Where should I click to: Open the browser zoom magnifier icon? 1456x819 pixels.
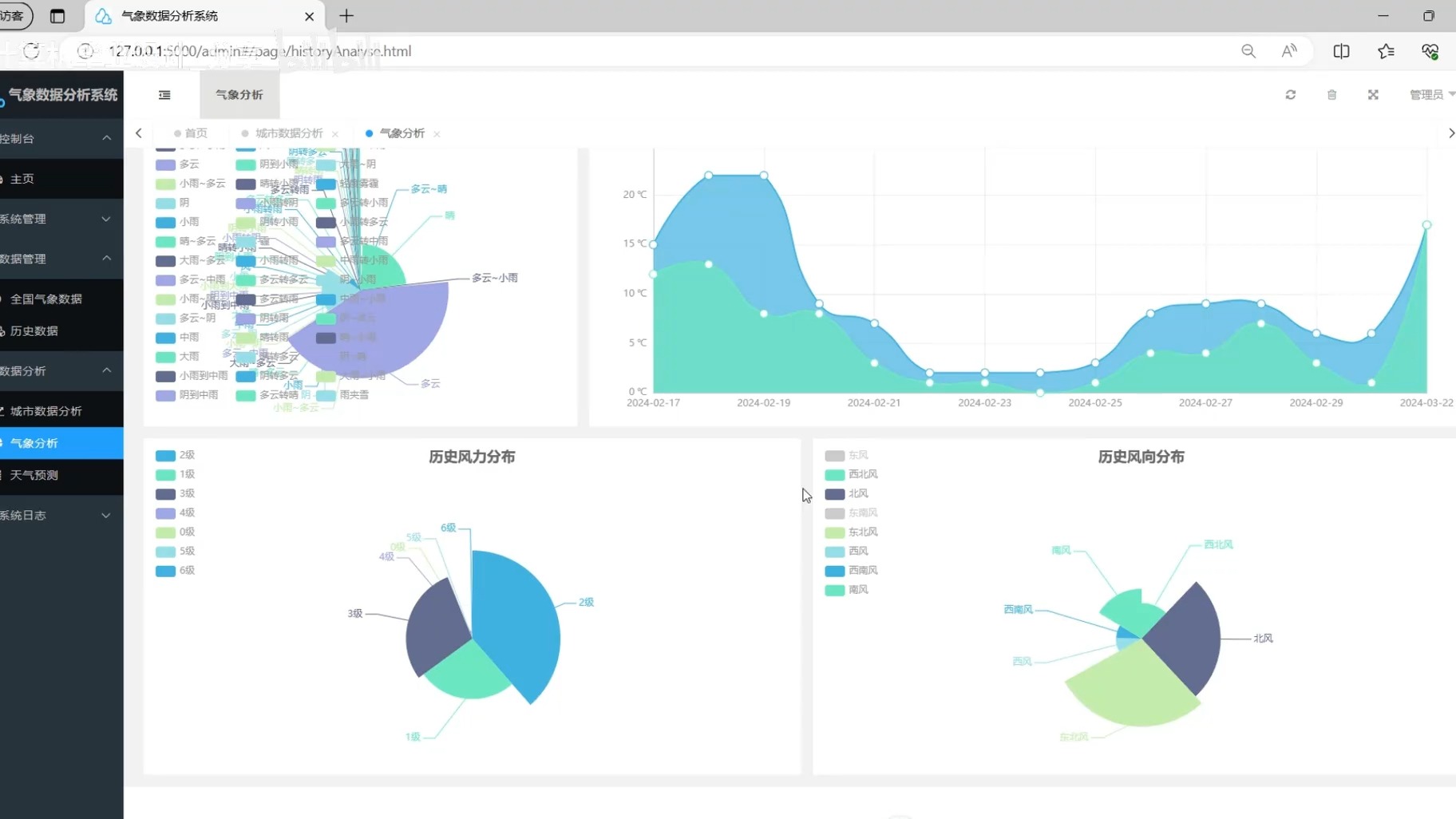tap(1248, 51)
